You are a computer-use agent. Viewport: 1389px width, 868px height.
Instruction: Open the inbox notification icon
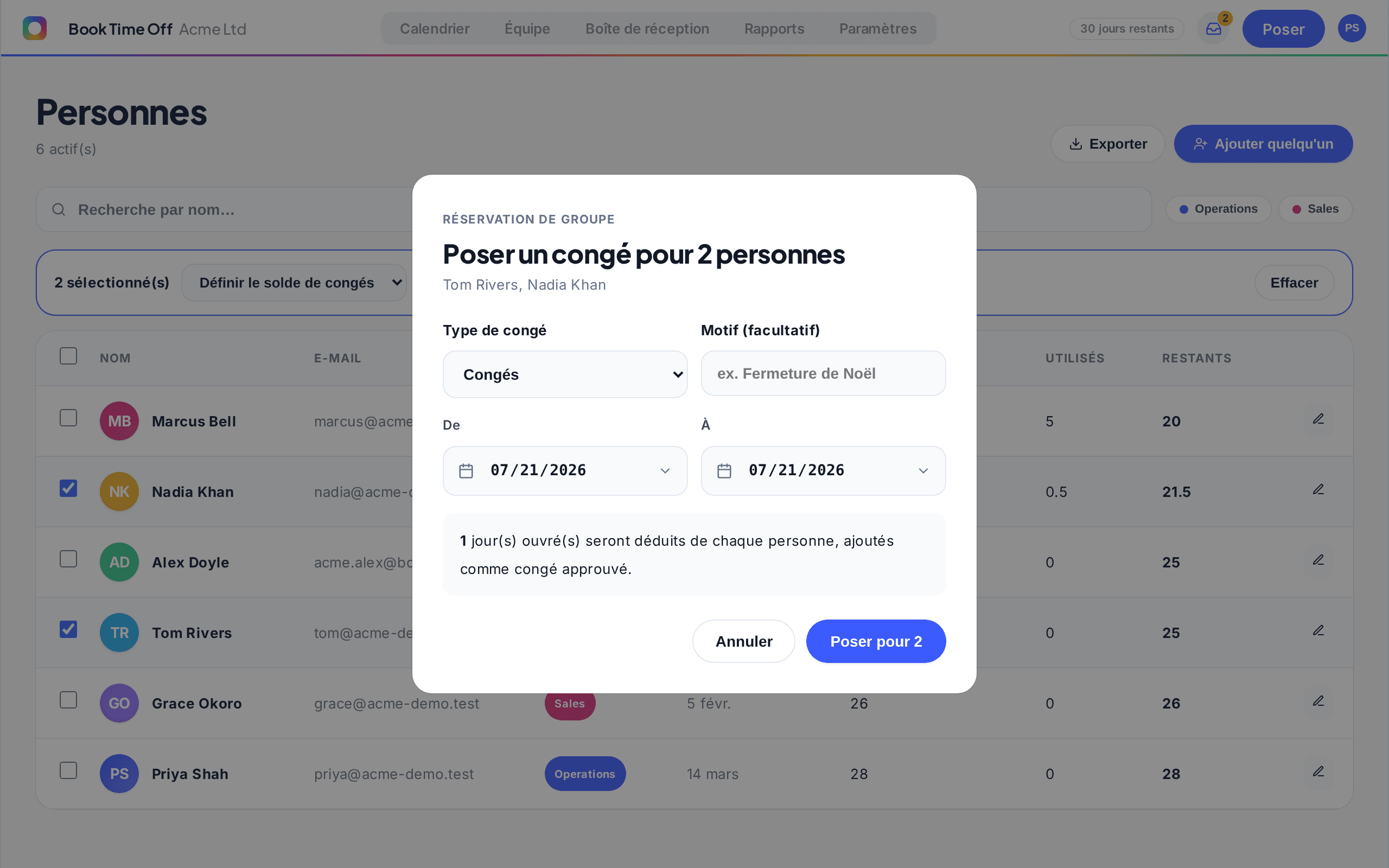coord(1213,29)
